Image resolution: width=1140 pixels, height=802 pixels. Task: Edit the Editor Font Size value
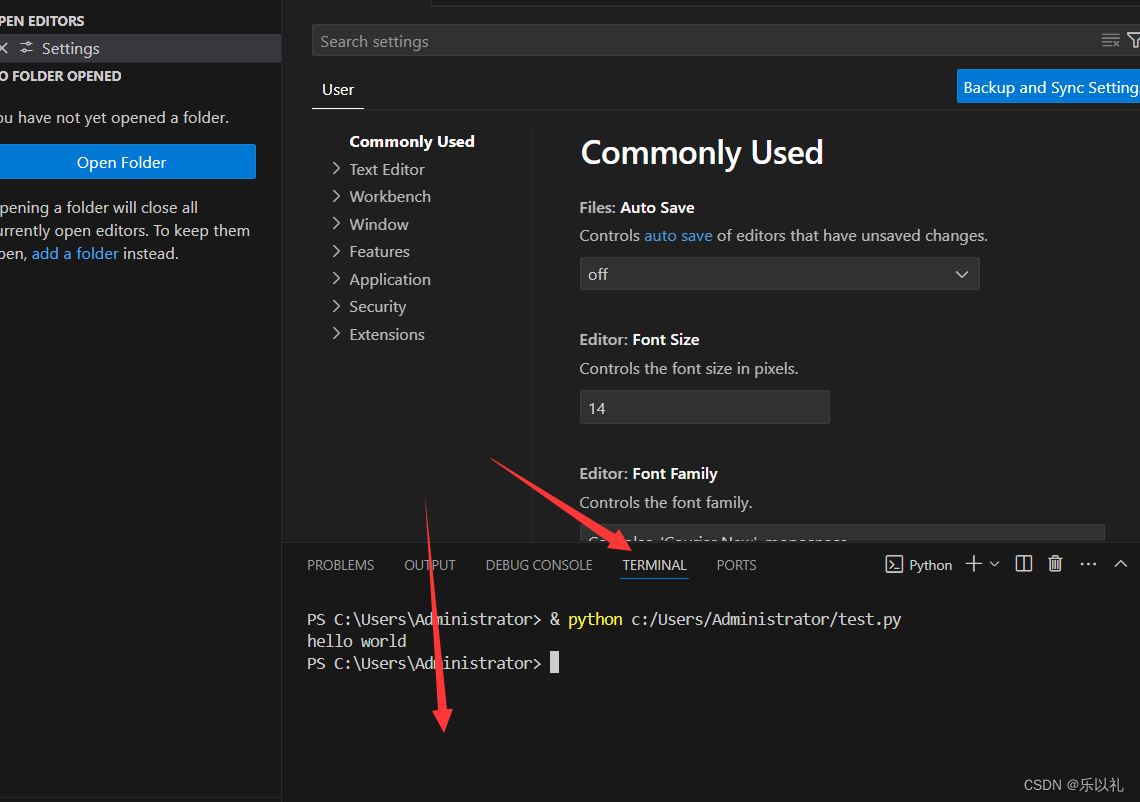(704, 407)
